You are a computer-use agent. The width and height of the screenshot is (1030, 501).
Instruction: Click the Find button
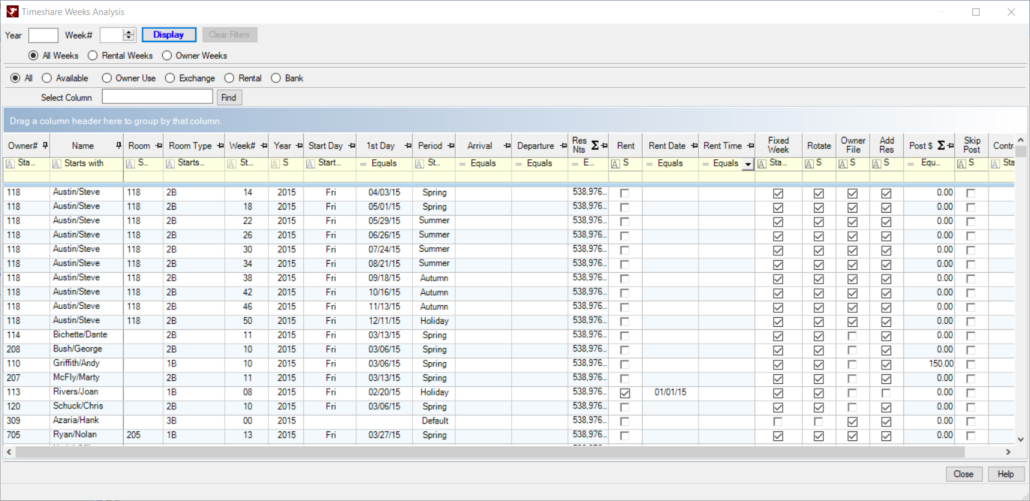pyautogui.click(x=229, y=97)
